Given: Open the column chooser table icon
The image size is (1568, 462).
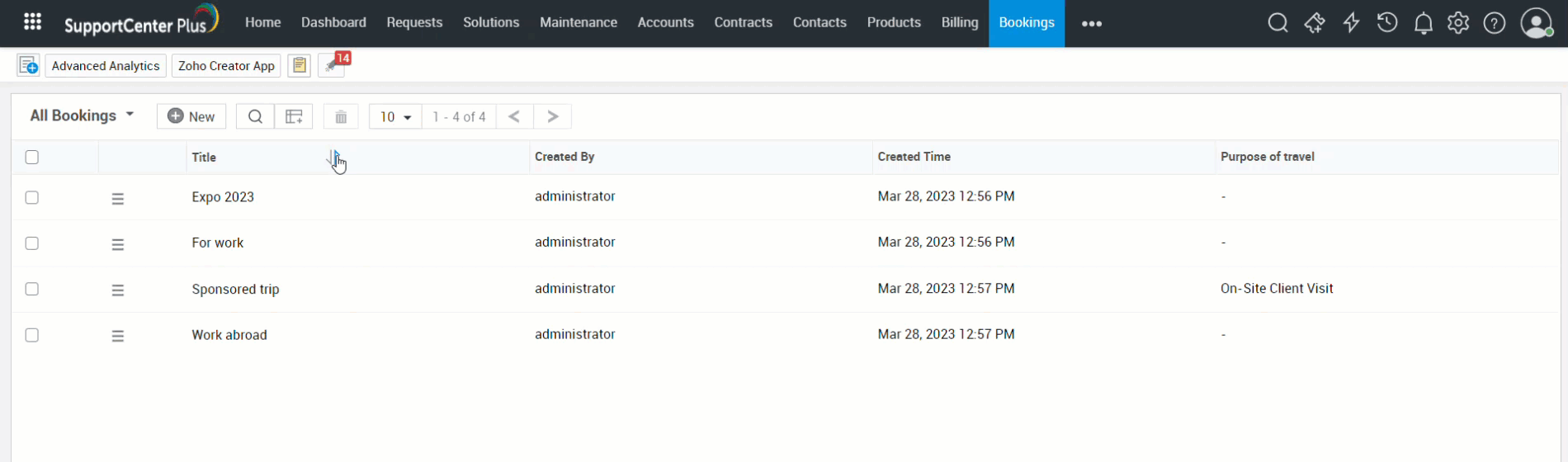Looking at the screenshot, I should [294, 116].
